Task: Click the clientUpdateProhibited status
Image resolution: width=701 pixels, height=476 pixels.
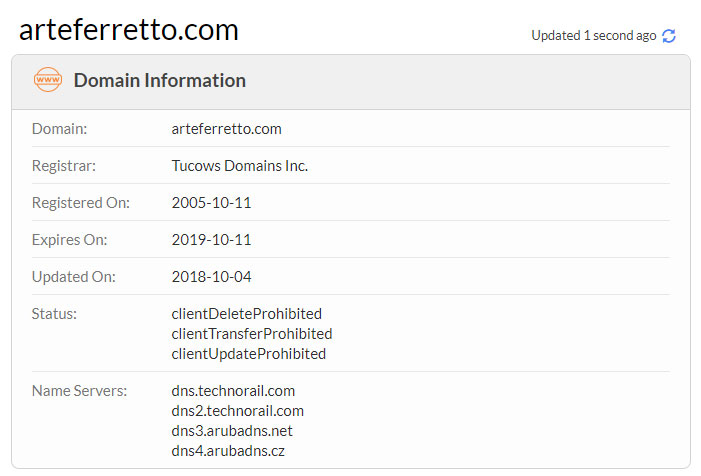Action: (249, 354)
